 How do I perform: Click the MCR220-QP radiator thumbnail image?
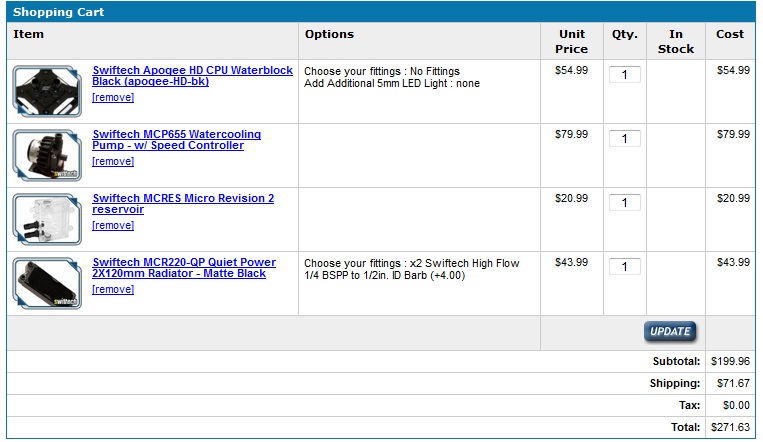(47, 283)
